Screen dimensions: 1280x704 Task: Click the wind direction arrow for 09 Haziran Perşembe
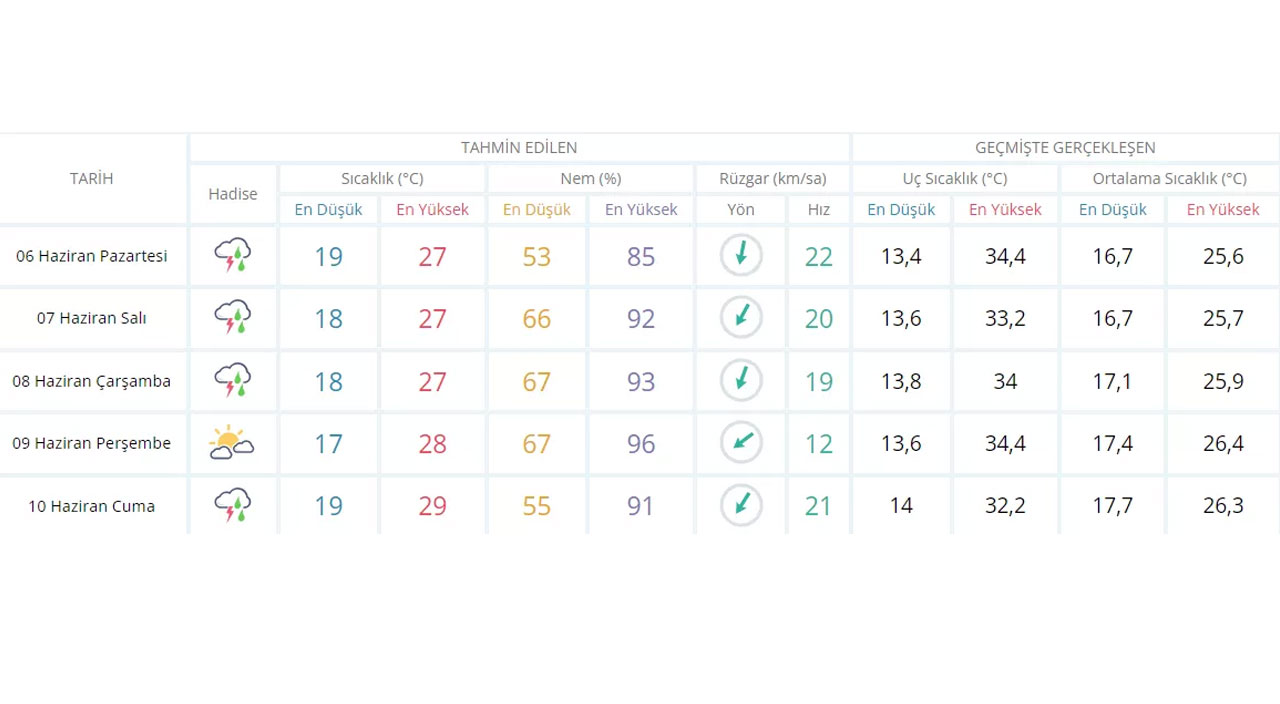[741, 443]
